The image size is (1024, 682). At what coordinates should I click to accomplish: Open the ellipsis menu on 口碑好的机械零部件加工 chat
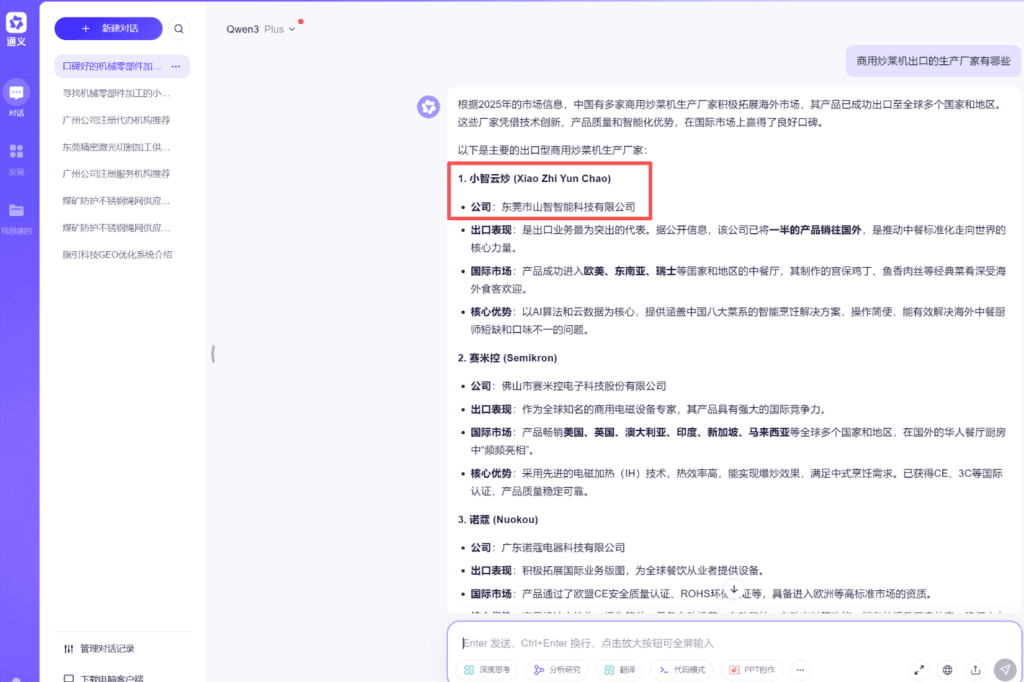click(174, 65)
